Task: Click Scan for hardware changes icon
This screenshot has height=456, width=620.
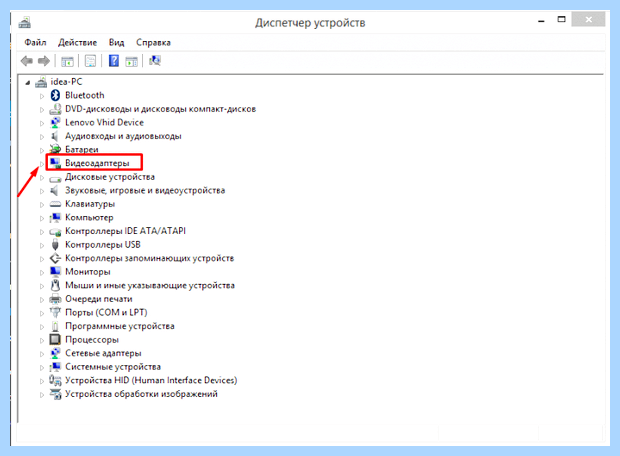Action: [155, 61]
